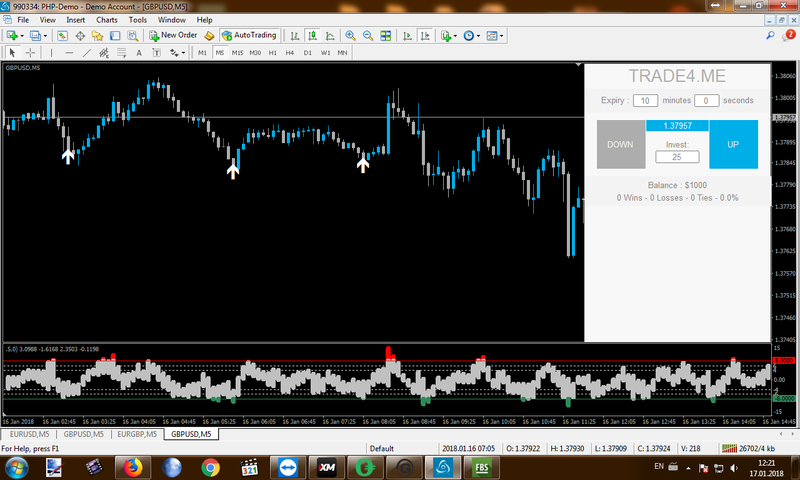Expand the New Chart dropdown arrow

(x=22, y=36)
